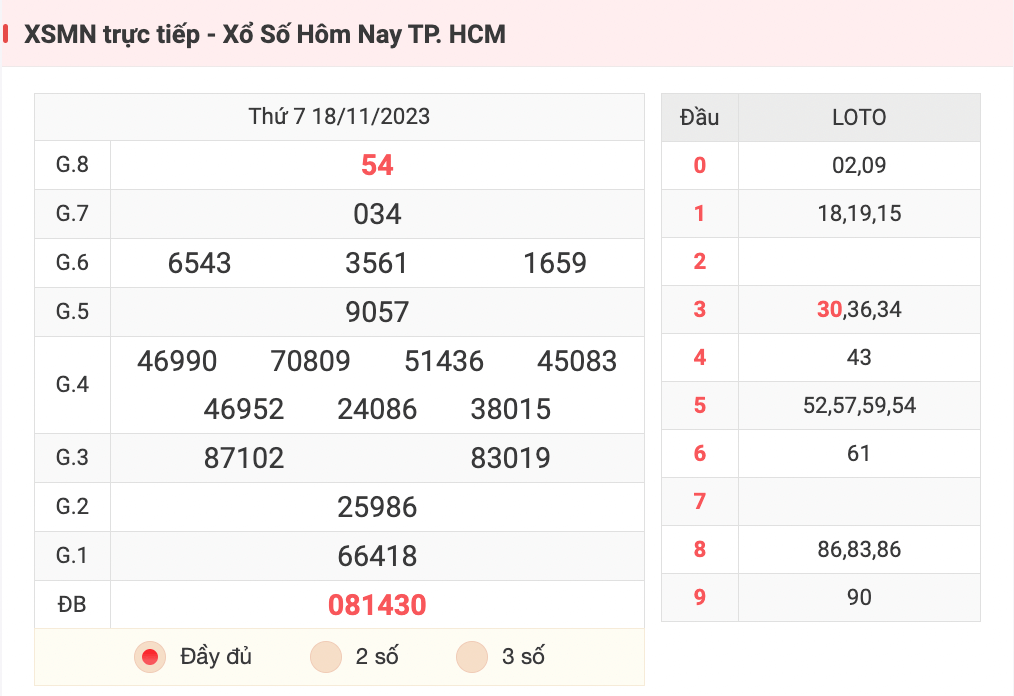Click the G.6 number 1659
Image resolution: width=1014 pixels, height=696 pixels.
point(555,263)
